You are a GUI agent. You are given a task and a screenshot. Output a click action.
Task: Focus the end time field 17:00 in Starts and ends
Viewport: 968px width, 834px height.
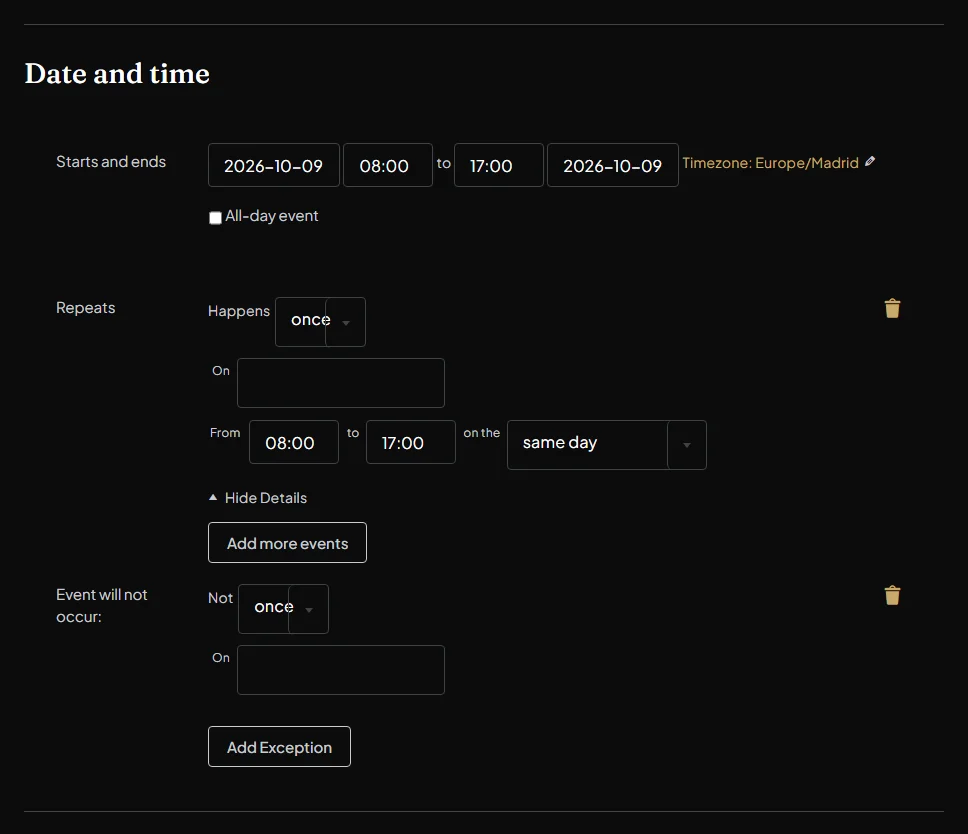click(x=499, y=165)
